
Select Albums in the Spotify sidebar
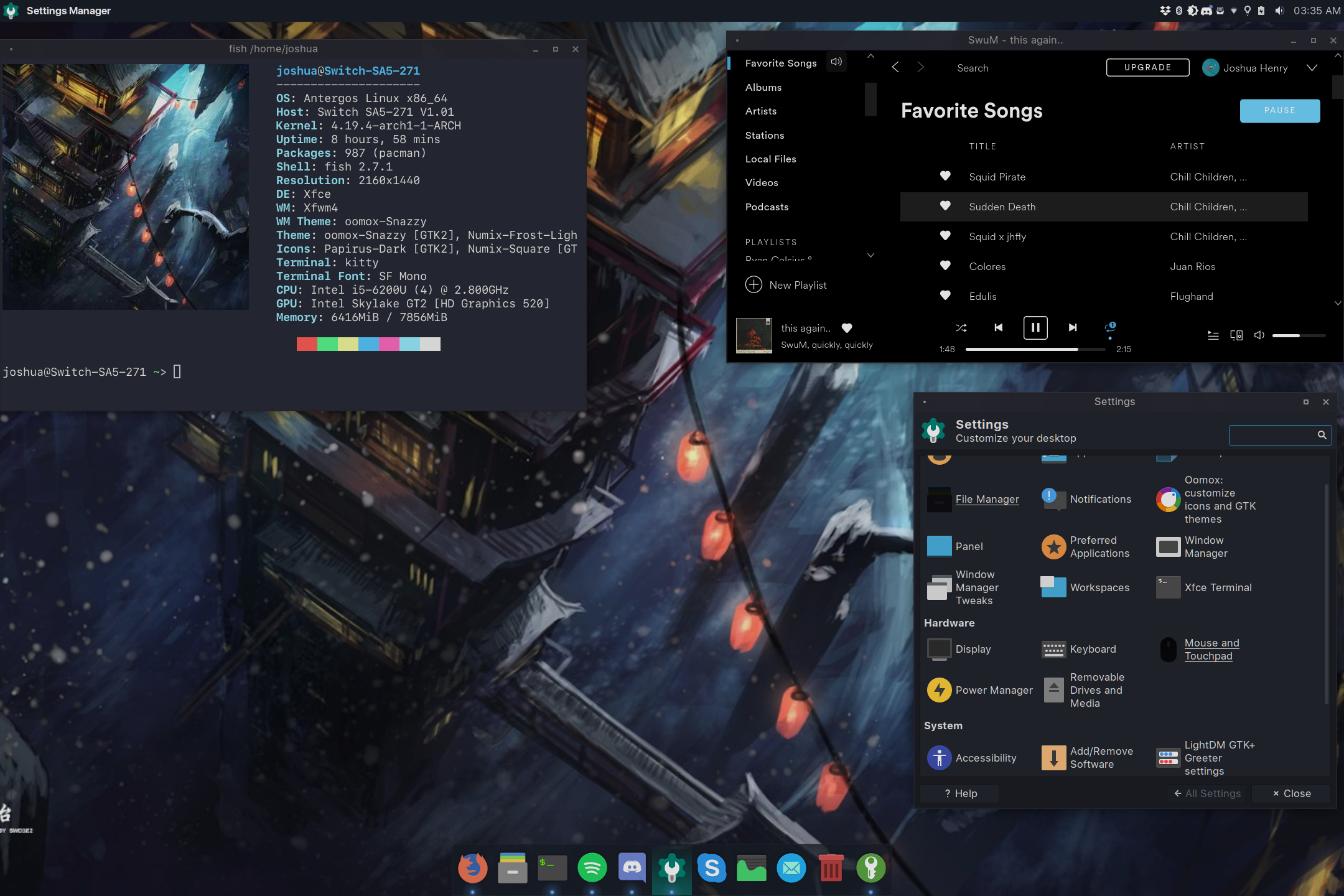763,87
